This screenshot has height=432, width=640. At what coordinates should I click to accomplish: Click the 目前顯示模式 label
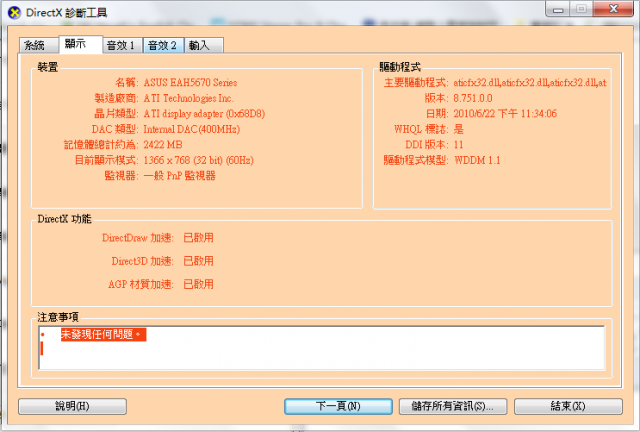107,160
